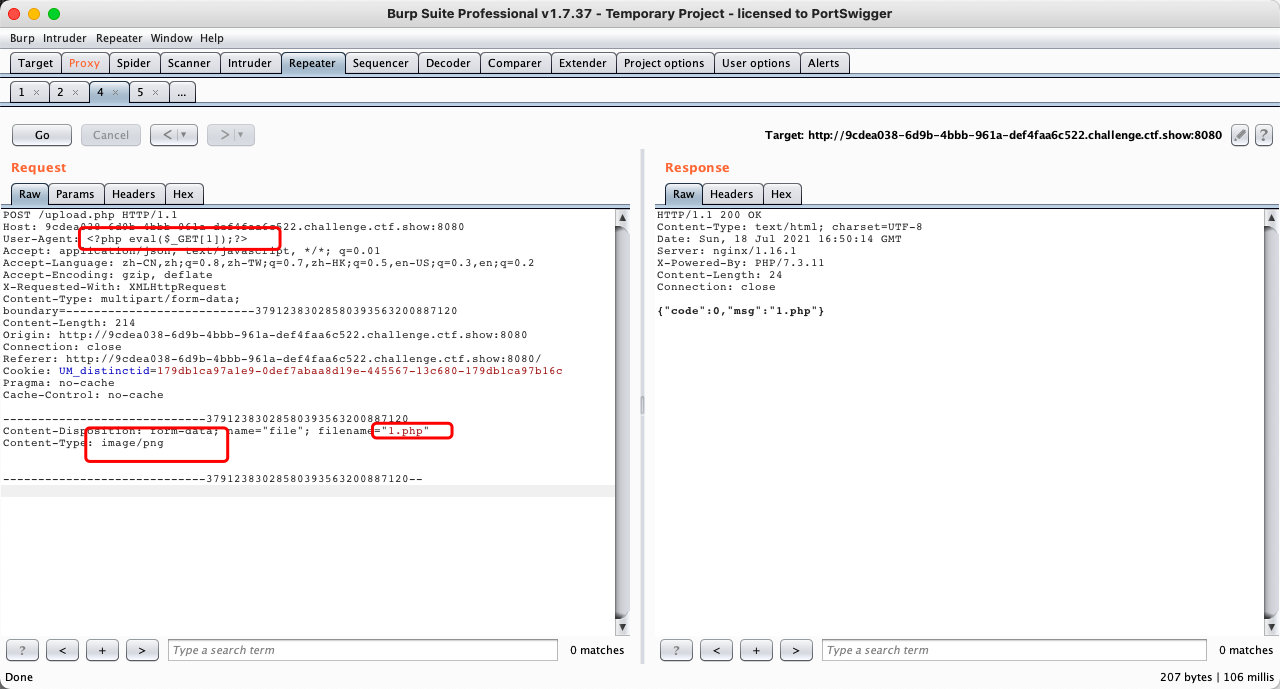Close Repeater tab 2

[x=75, y=92]
